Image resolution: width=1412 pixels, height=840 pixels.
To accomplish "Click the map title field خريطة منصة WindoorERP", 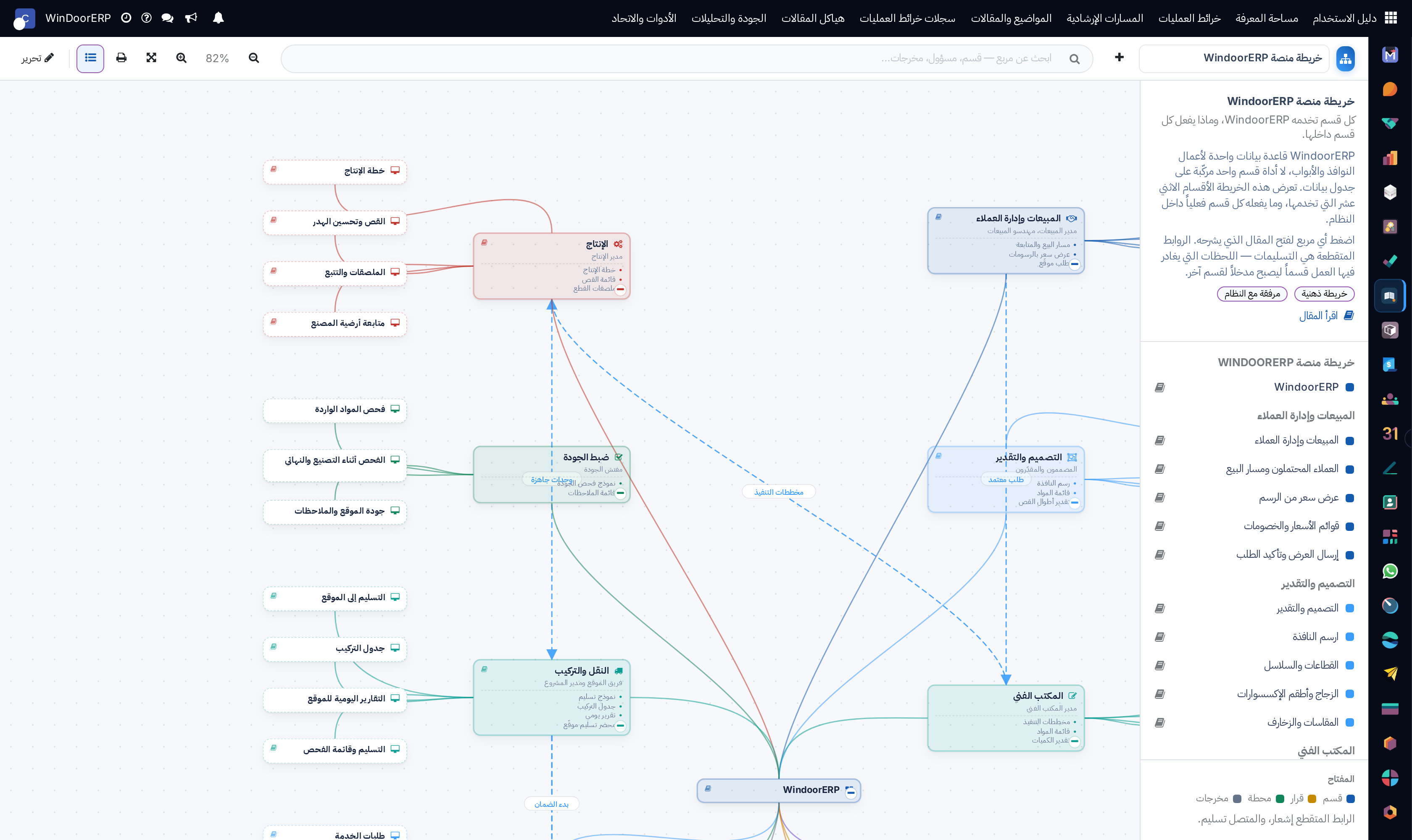I will tap(1234, 58).
